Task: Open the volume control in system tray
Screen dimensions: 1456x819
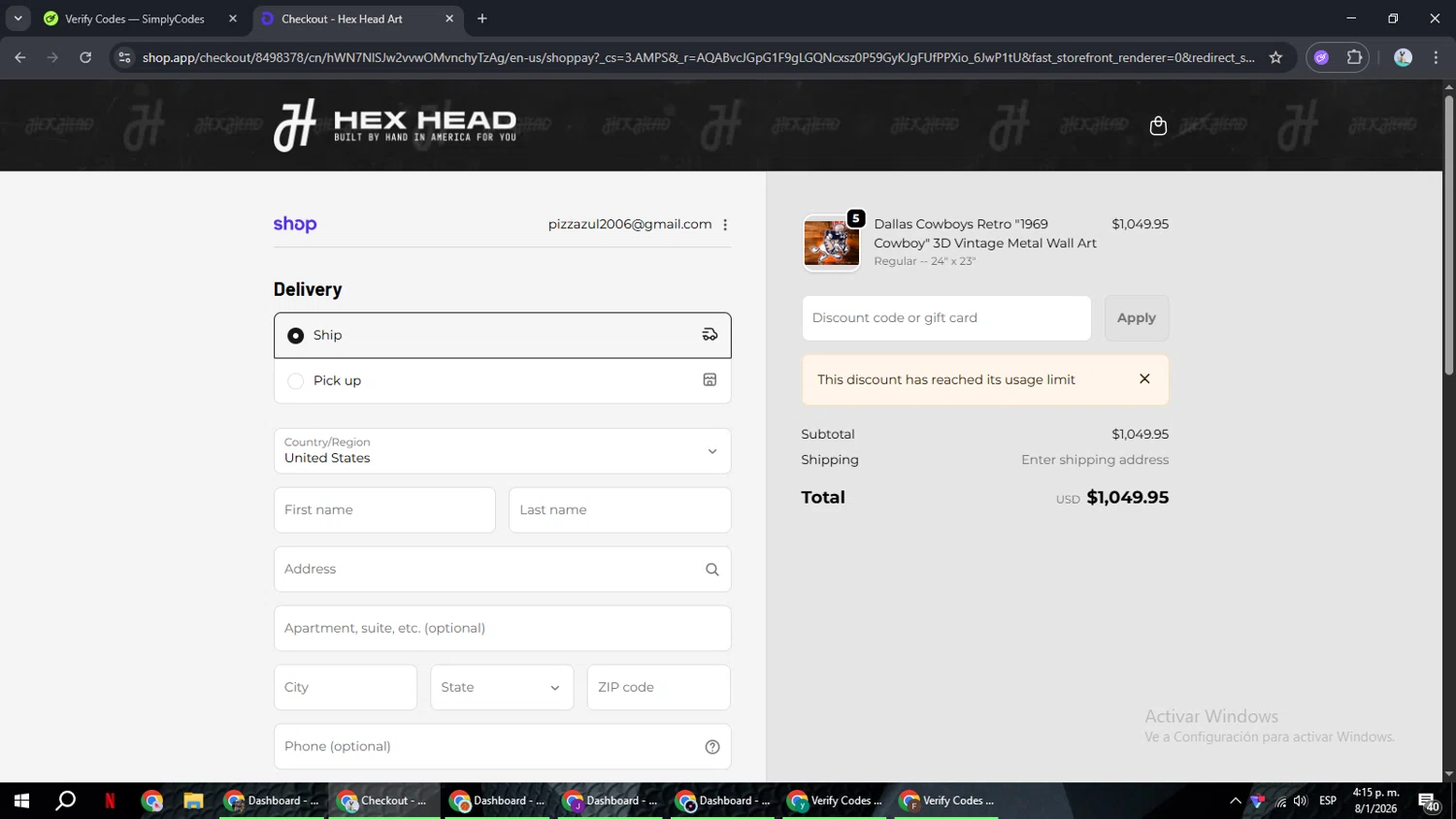Action: (1301, 802)
